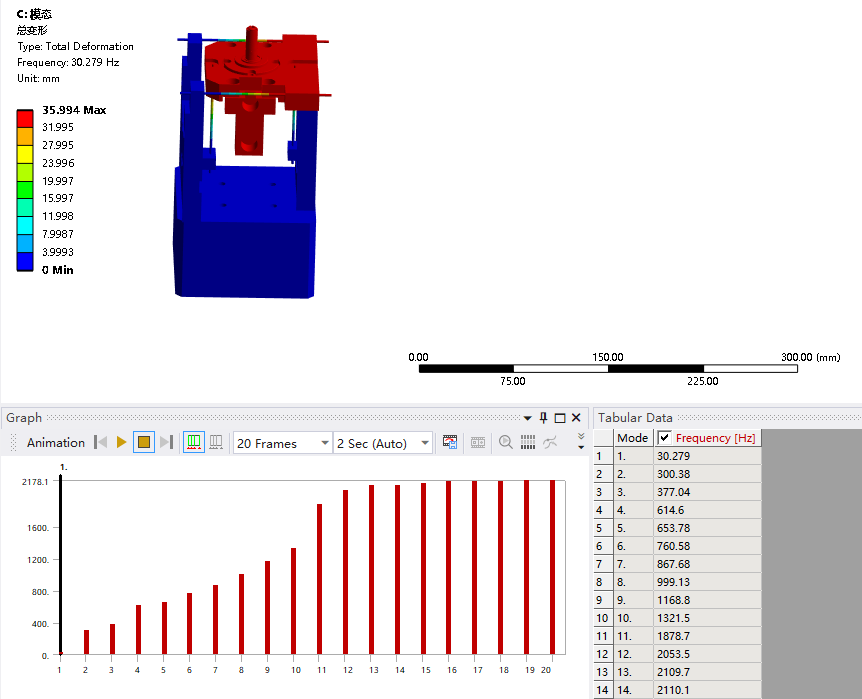Select result sets frame mode icon

216,442
